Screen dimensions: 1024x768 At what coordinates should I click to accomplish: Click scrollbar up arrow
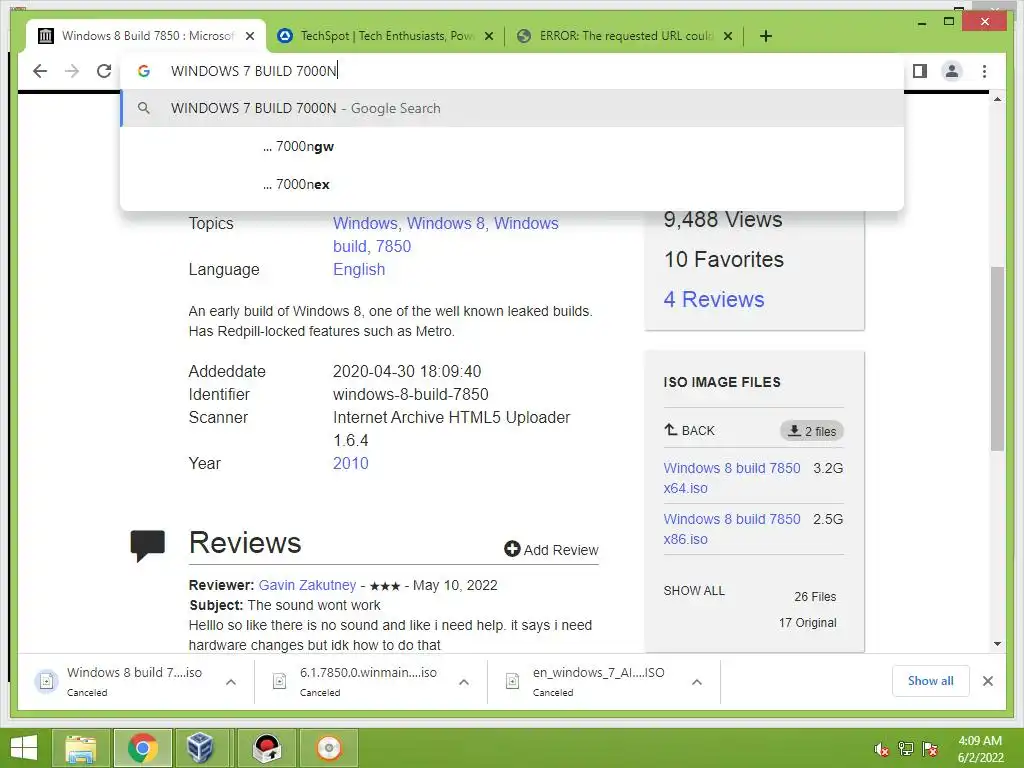[997, 99]
